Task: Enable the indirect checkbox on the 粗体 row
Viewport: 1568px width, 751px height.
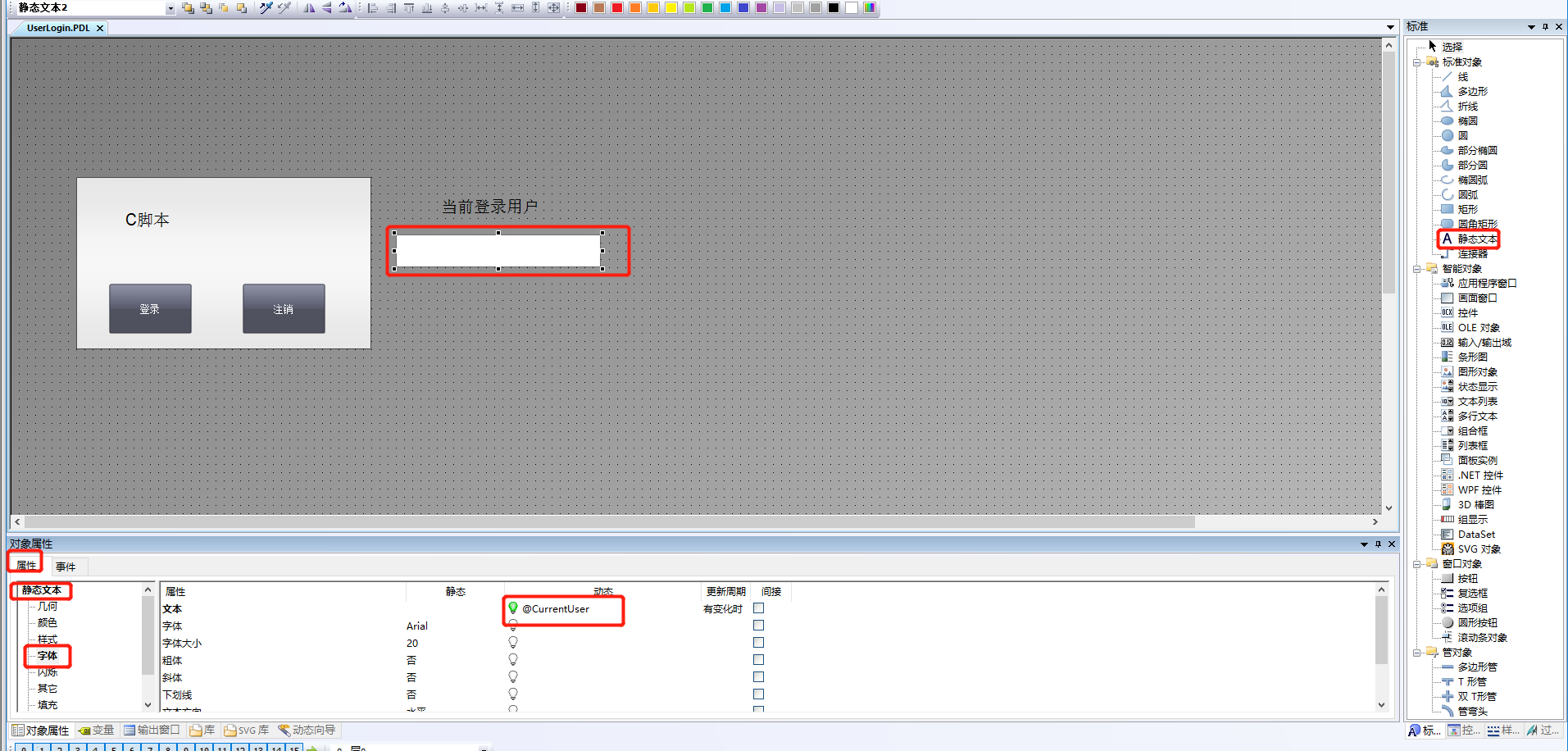Action: pyautogui.click(x=758, y=659)
